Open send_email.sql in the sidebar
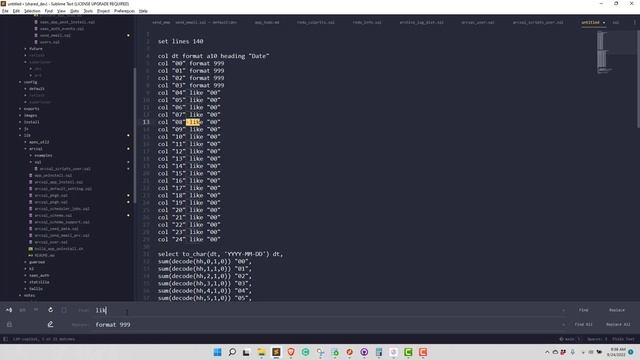This screenshot has width=640, height=360. [55, 36]
